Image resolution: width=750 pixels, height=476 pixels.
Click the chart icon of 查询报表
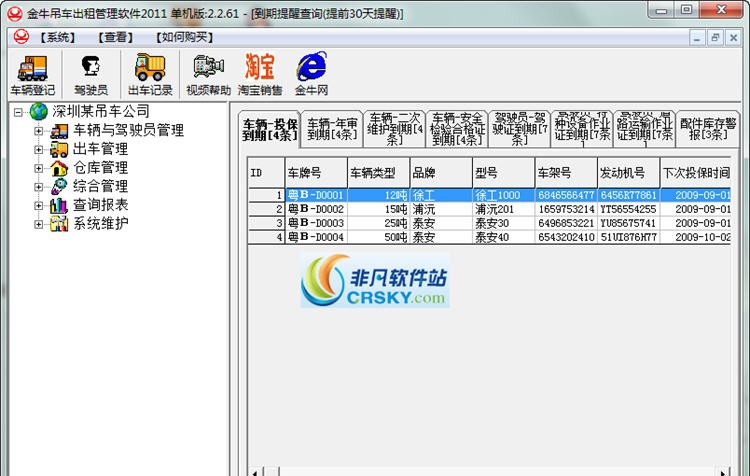coord(59,205)
